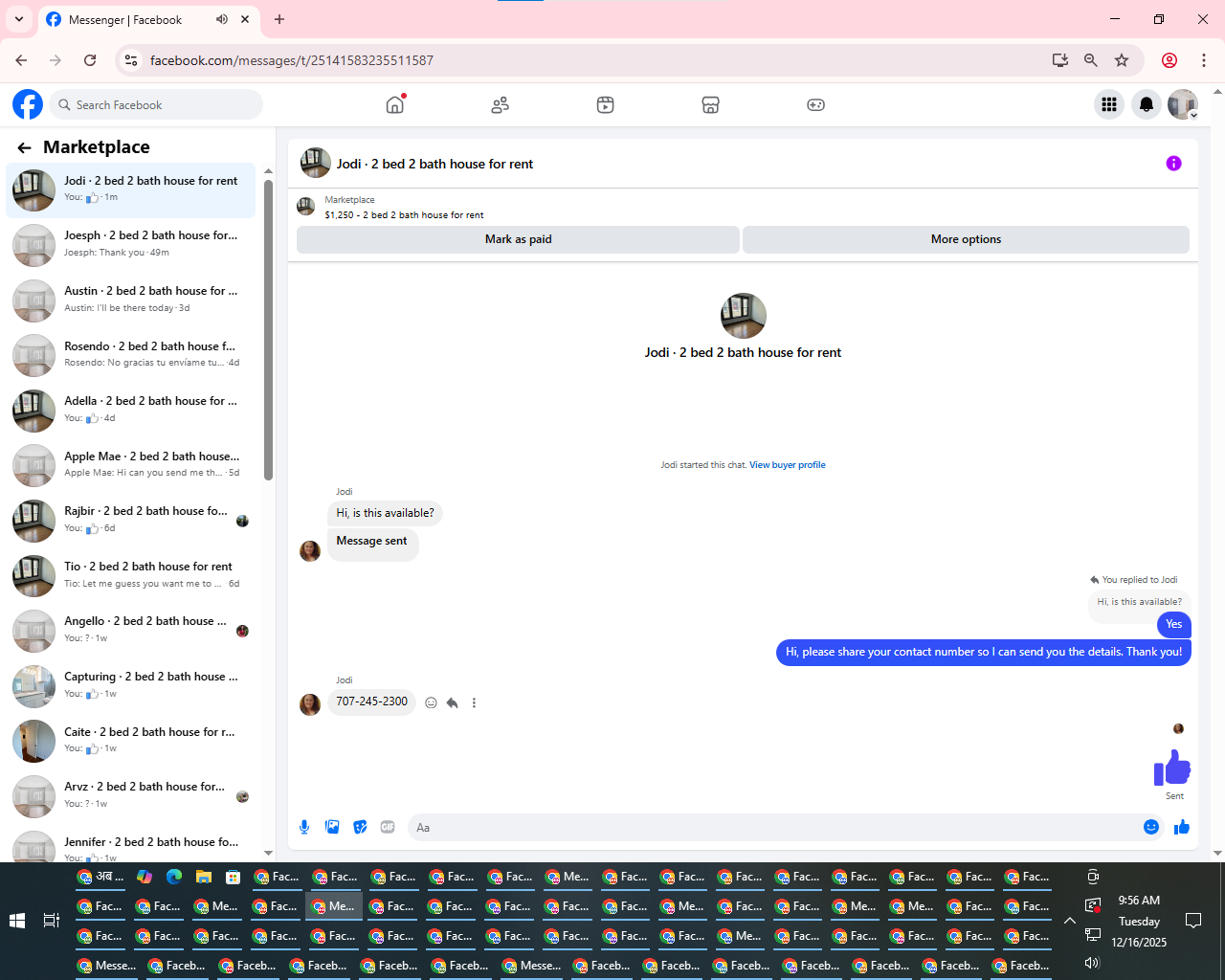Open Windows Task View
This screenshot has height=980, width=1225.
coord(52,921)
